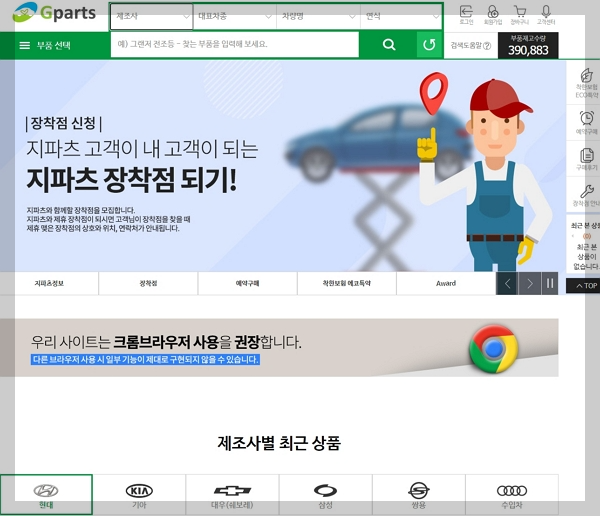Click the 제조사별 최근 상품 heading
Image resolution: width=600 pixels, height=516 pixels.
pos(279,443)
